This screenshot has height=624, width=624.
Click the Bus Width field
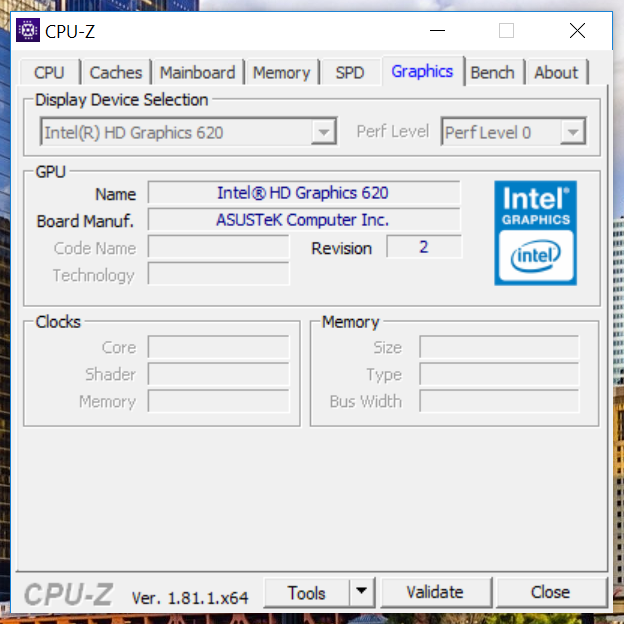[x=499, y=401]
